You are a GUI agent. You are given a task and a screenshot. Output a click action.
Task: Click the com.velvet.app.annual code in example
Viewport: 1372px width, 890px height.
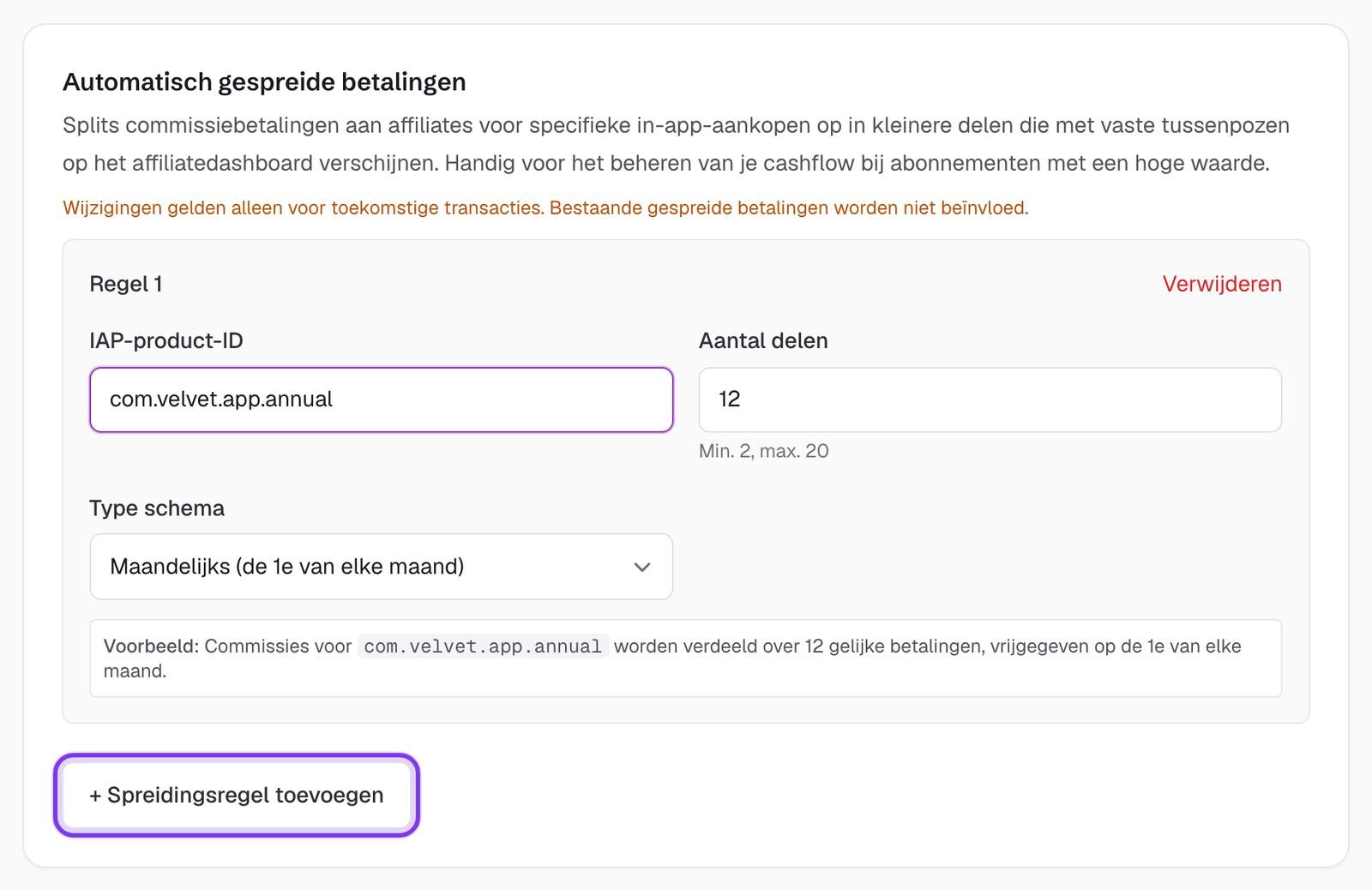[483, 646]
